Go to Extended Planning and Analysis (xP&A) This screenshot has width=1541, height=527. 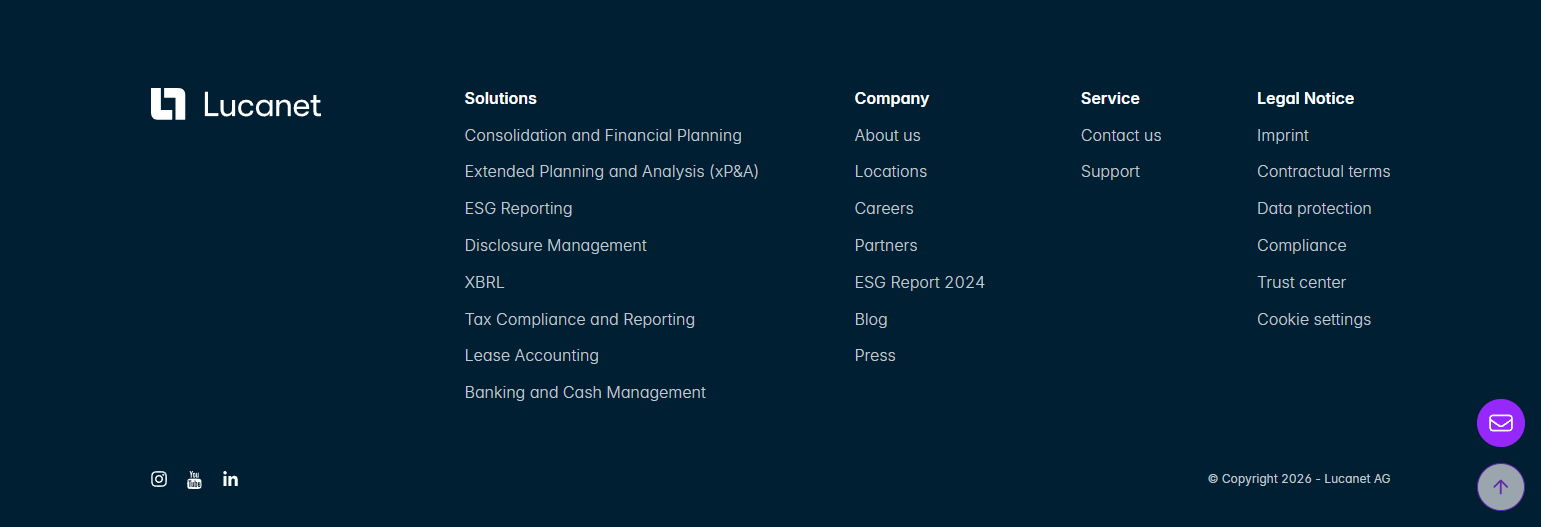(x=611, y=172)
